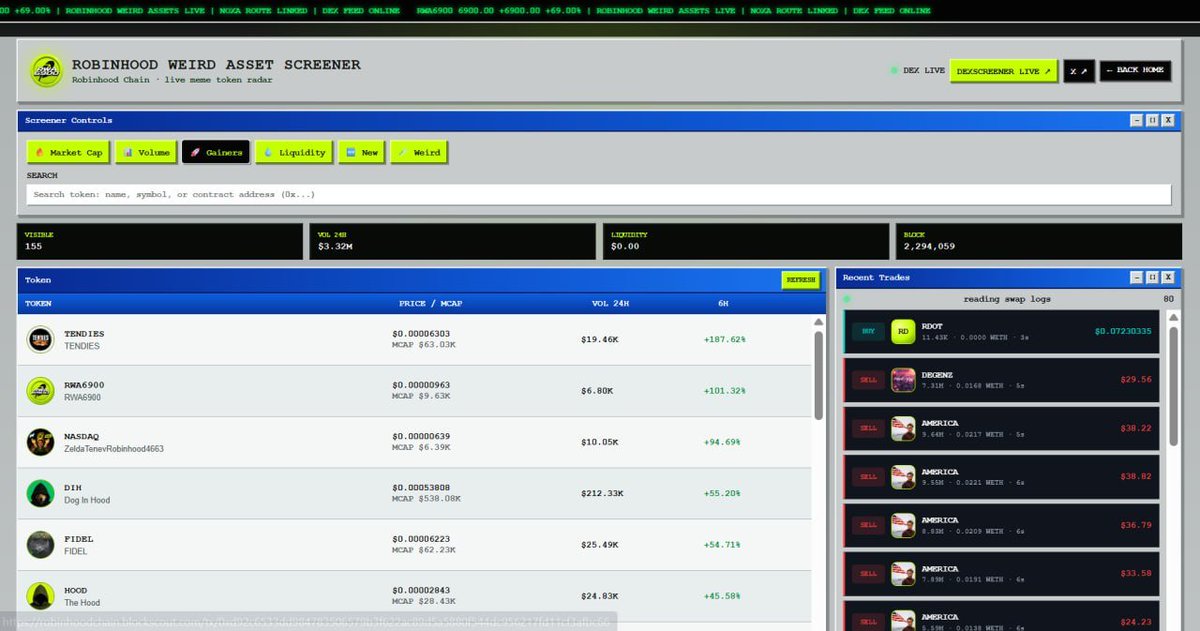
Task: Maximize the Screener Controls panel
Action: (1152, 120)
